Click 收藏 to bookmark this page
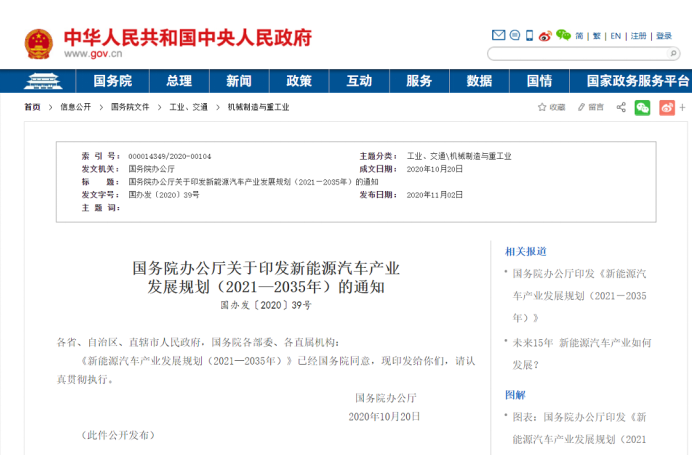 click(x=550, y=107)
